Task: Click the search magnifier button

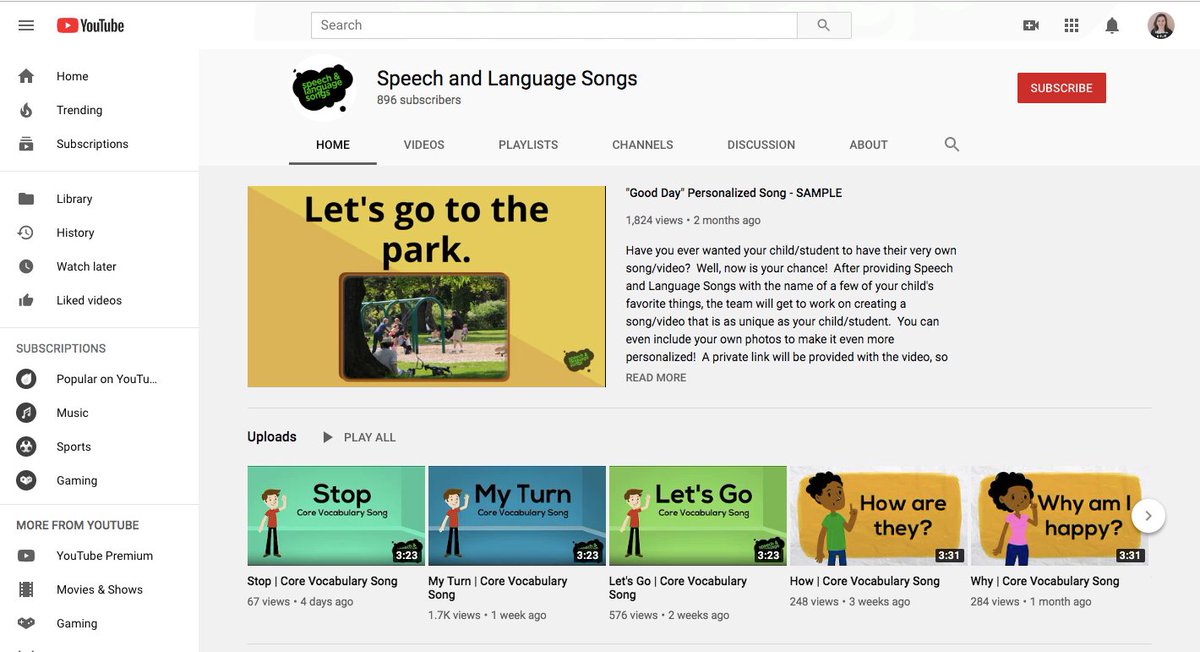Action: tap(824, 25)
